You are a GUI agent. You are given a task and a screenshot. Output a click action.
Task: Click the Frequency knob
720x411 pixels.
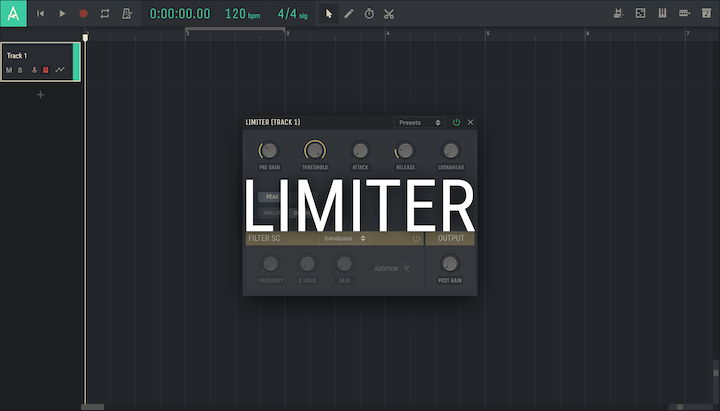270,264
